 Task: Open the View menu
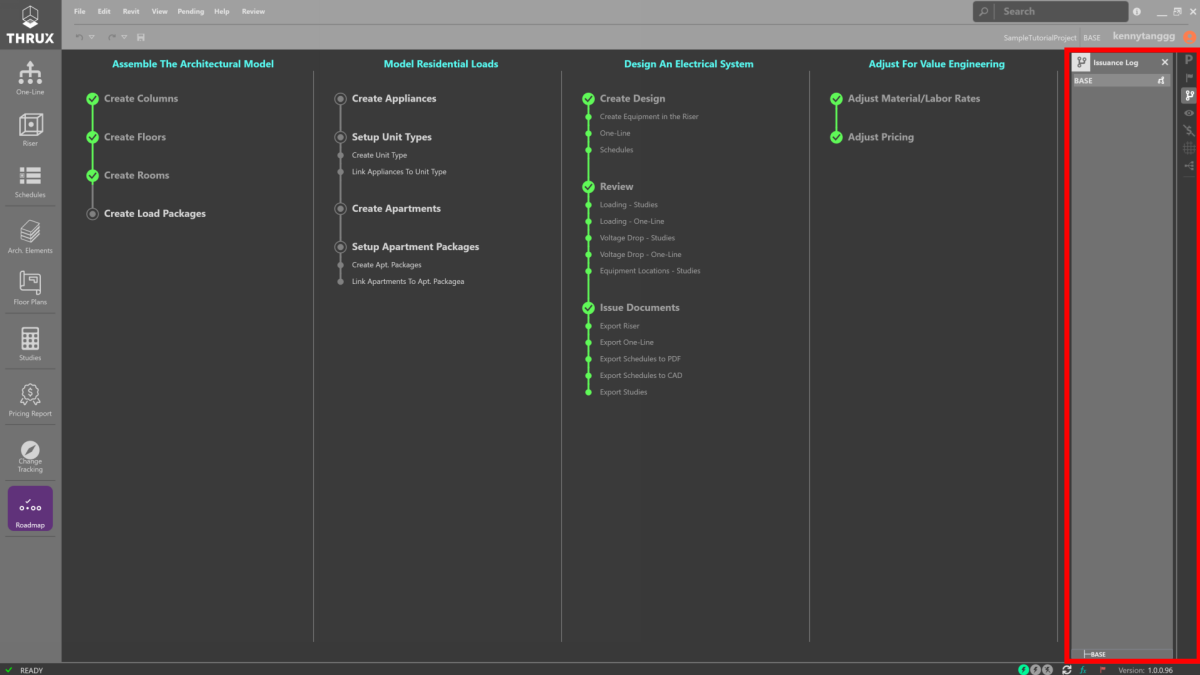coord(160,11)
